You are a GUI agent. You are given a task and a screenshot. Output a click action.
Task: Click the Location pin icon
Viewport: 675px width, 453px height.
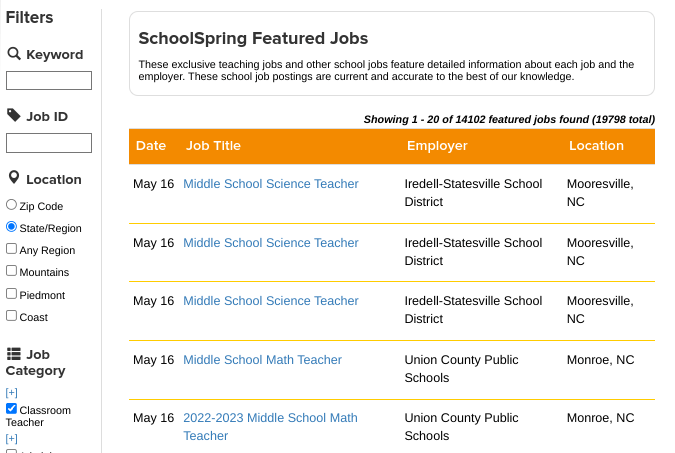click(14, 178)
